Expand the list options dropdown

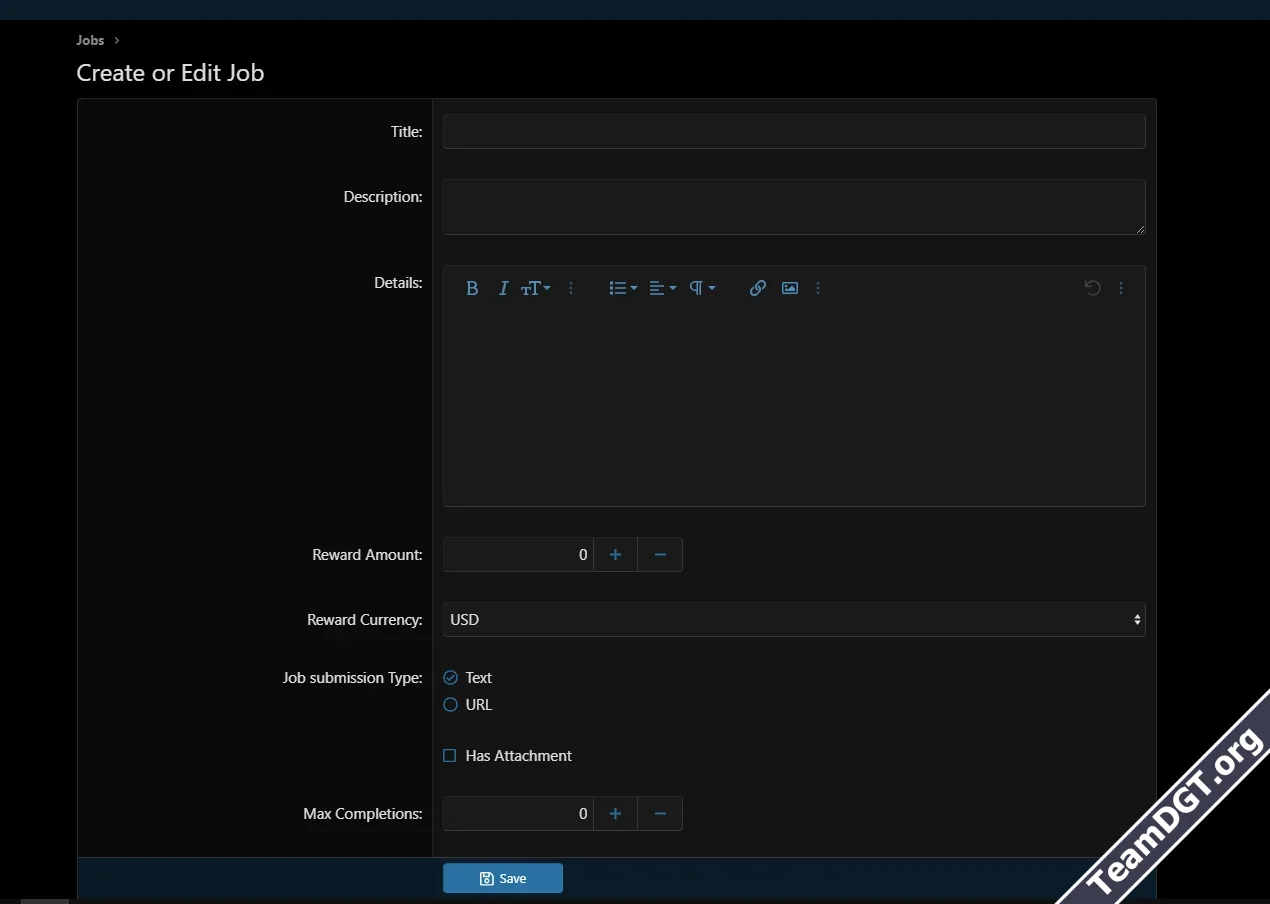[x=623, y=288]
